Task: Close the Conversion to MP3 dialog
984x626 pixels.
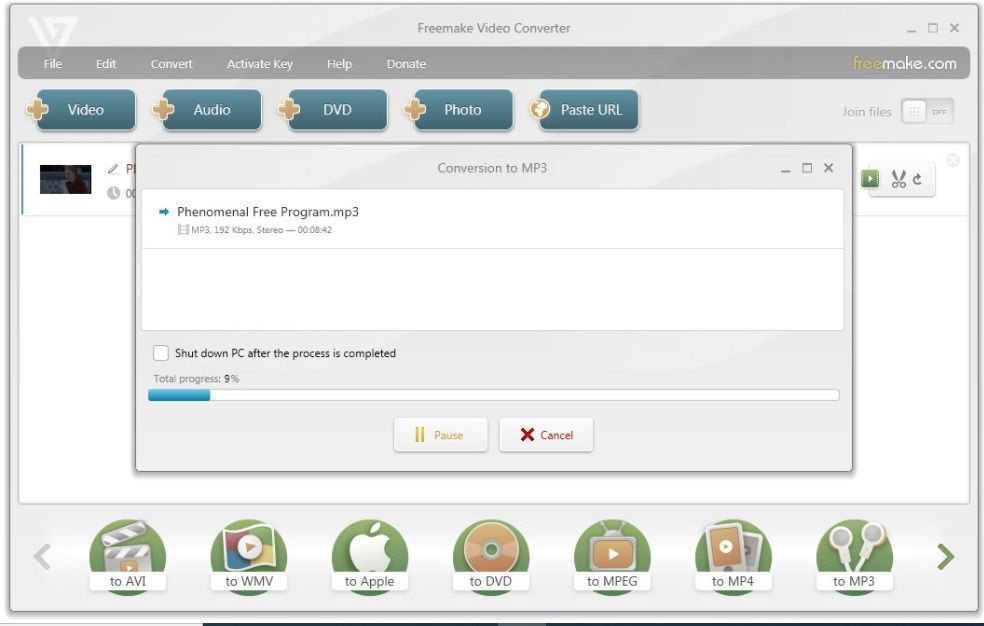Action: 828,168
